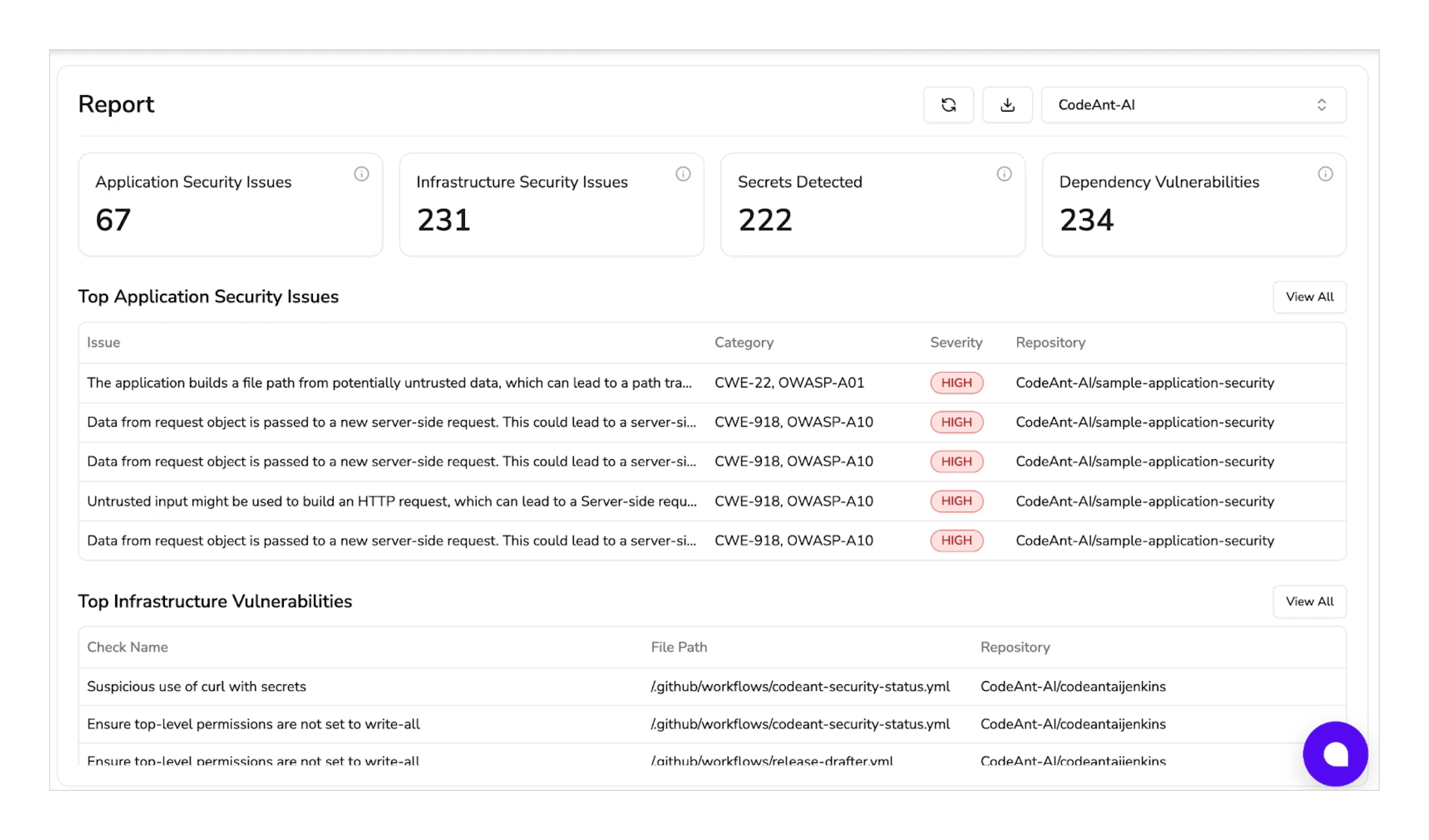Open the Severity column header

click(956, 342)
